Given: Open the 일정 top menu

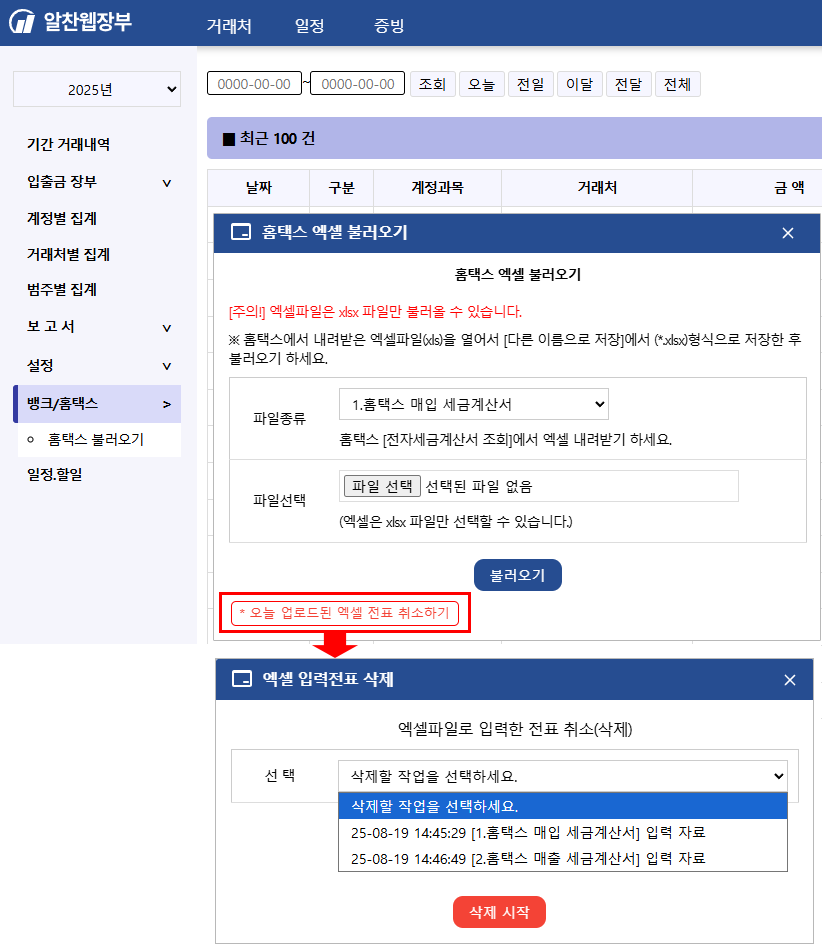Looking at the screenshot, I should tap(310, 25).
